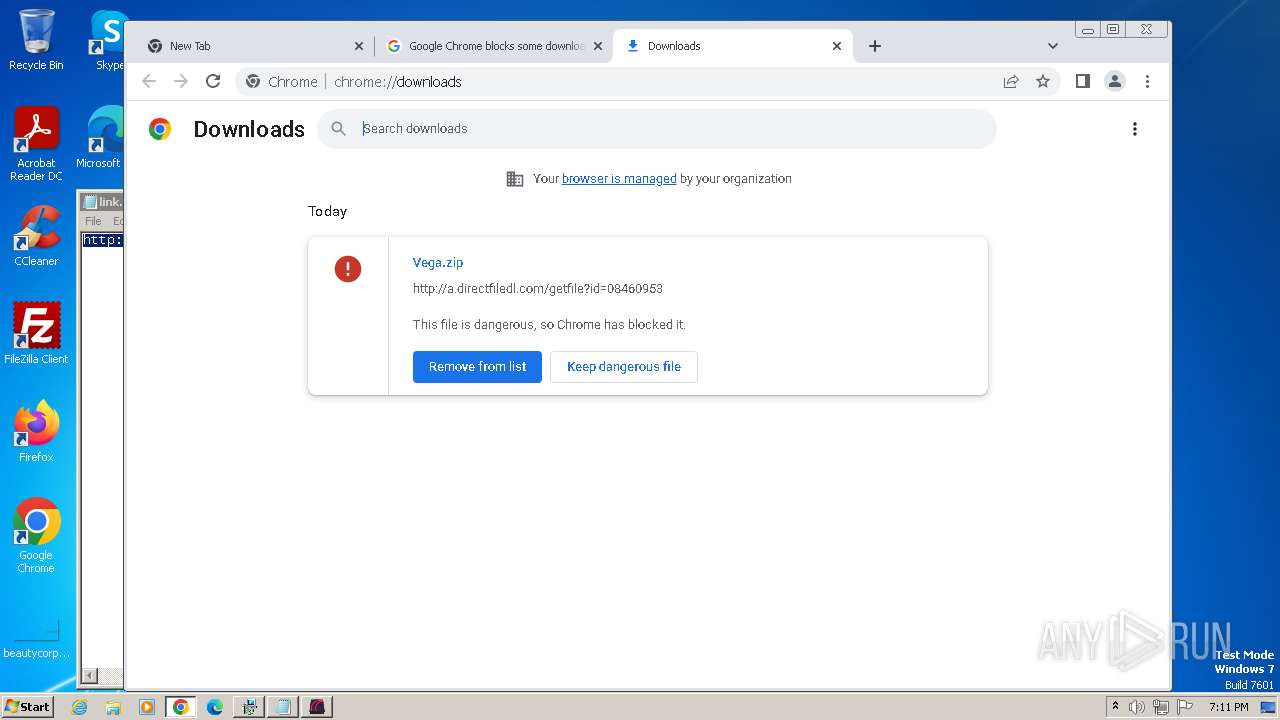
Task: Click the forward navigation arrow in Chrome
Action: pos(181,81)
